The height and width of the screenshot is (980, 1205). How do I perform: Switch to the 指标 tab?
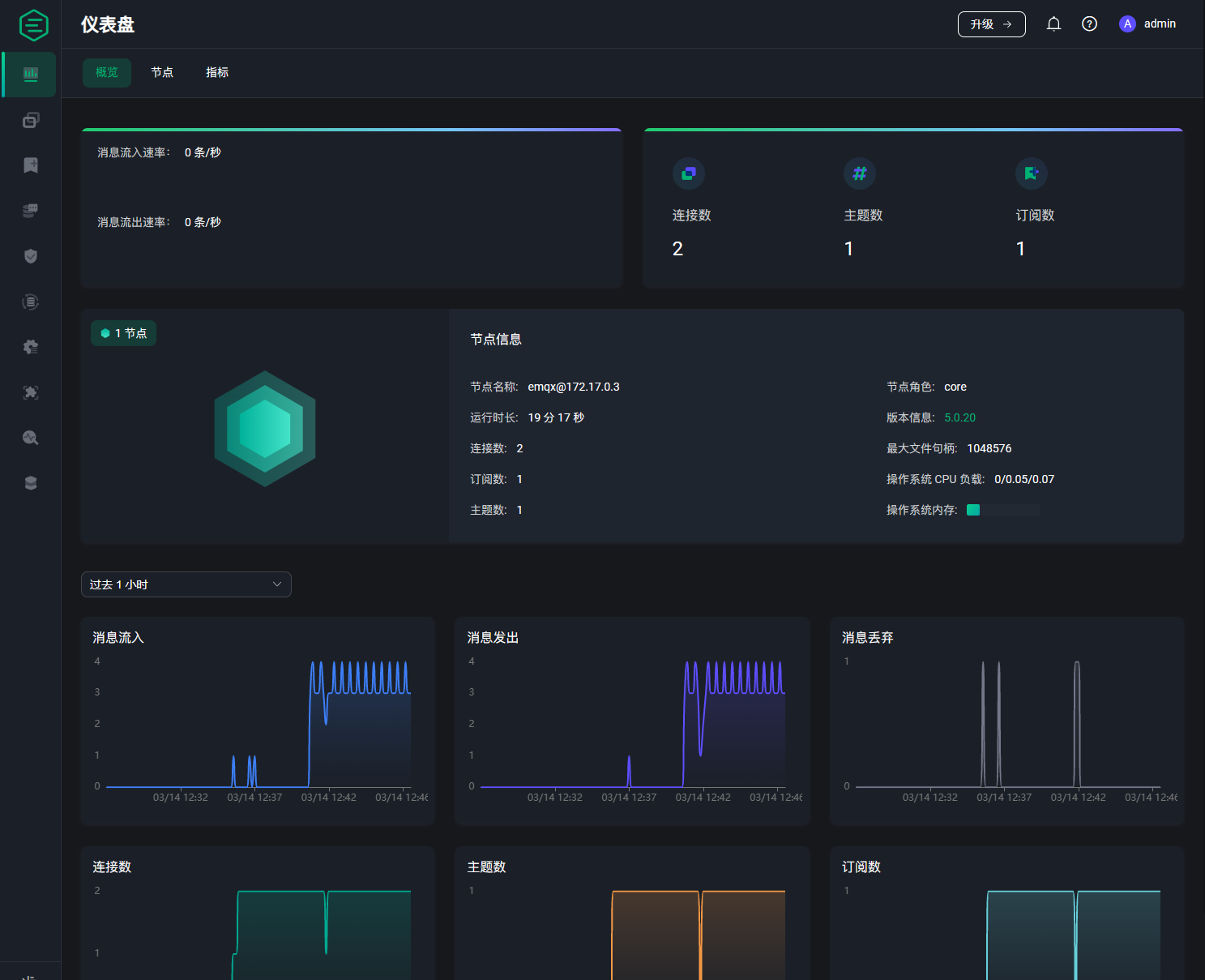click(217, 72)
